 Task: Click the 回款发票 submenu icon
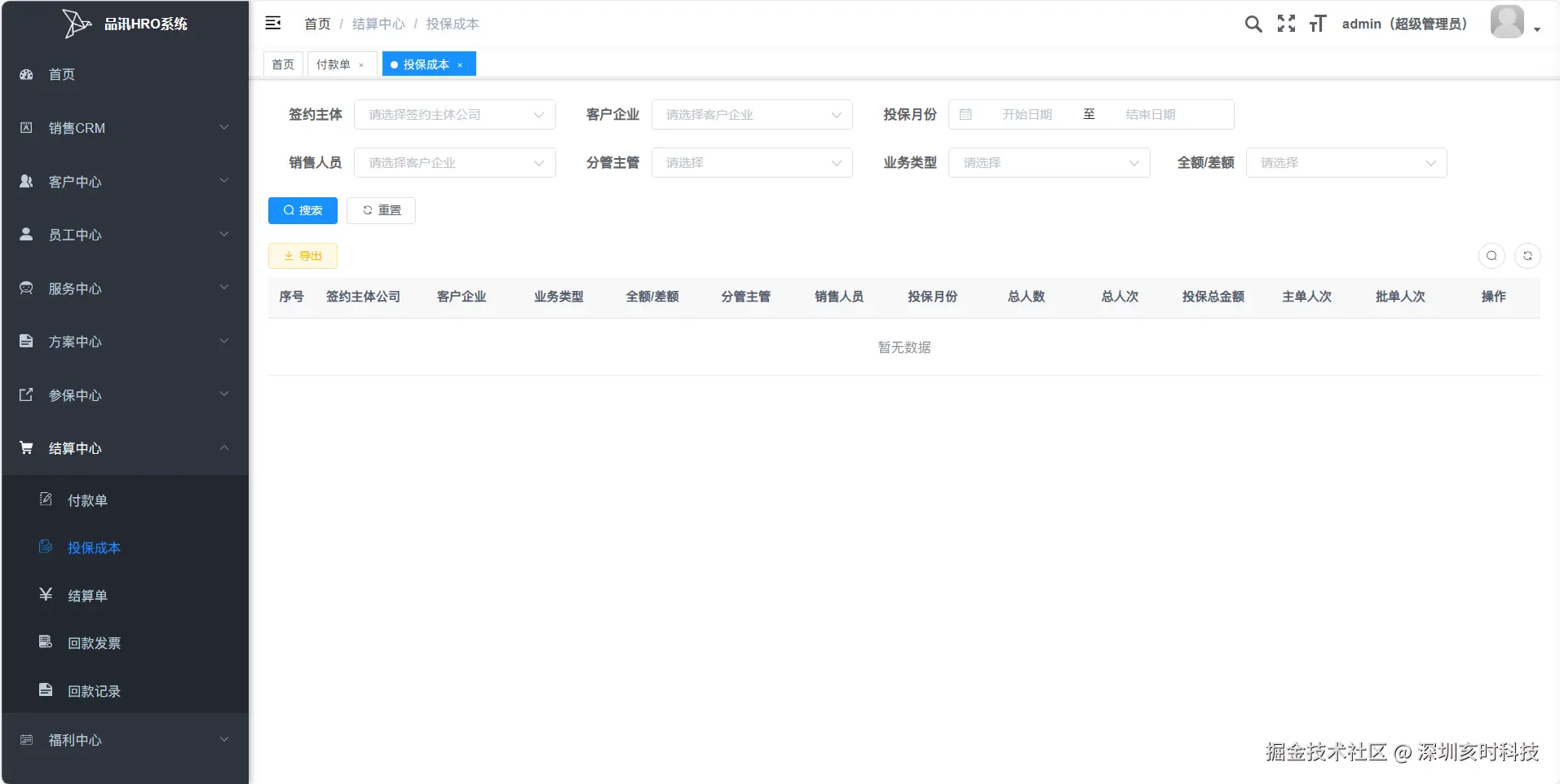coord(46,642)
